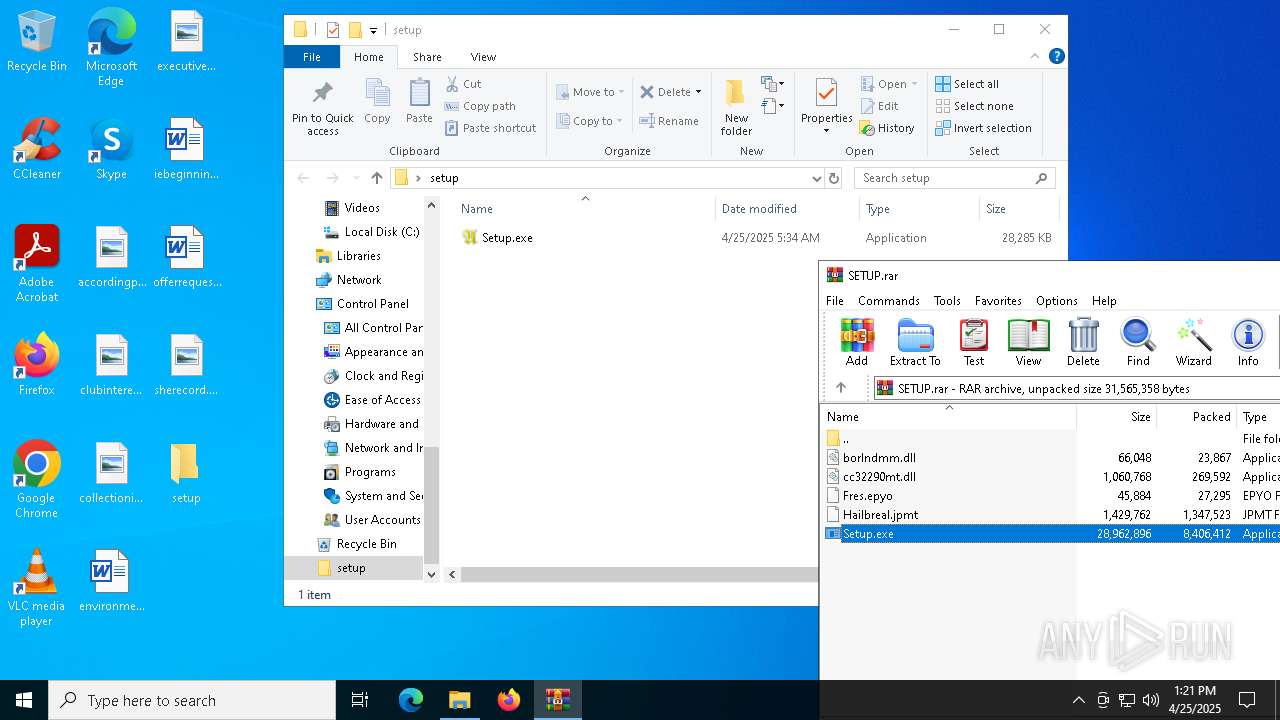This screenshot has height=720, width=1280.
Task: Open the Copy to dropdown
Action: click(590, 121)
